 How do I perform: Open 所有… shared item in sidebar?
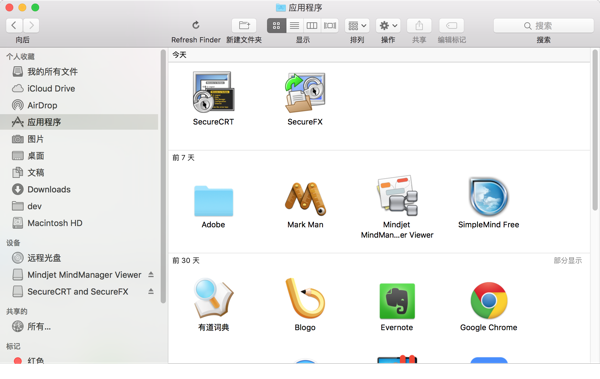(79, 327)
